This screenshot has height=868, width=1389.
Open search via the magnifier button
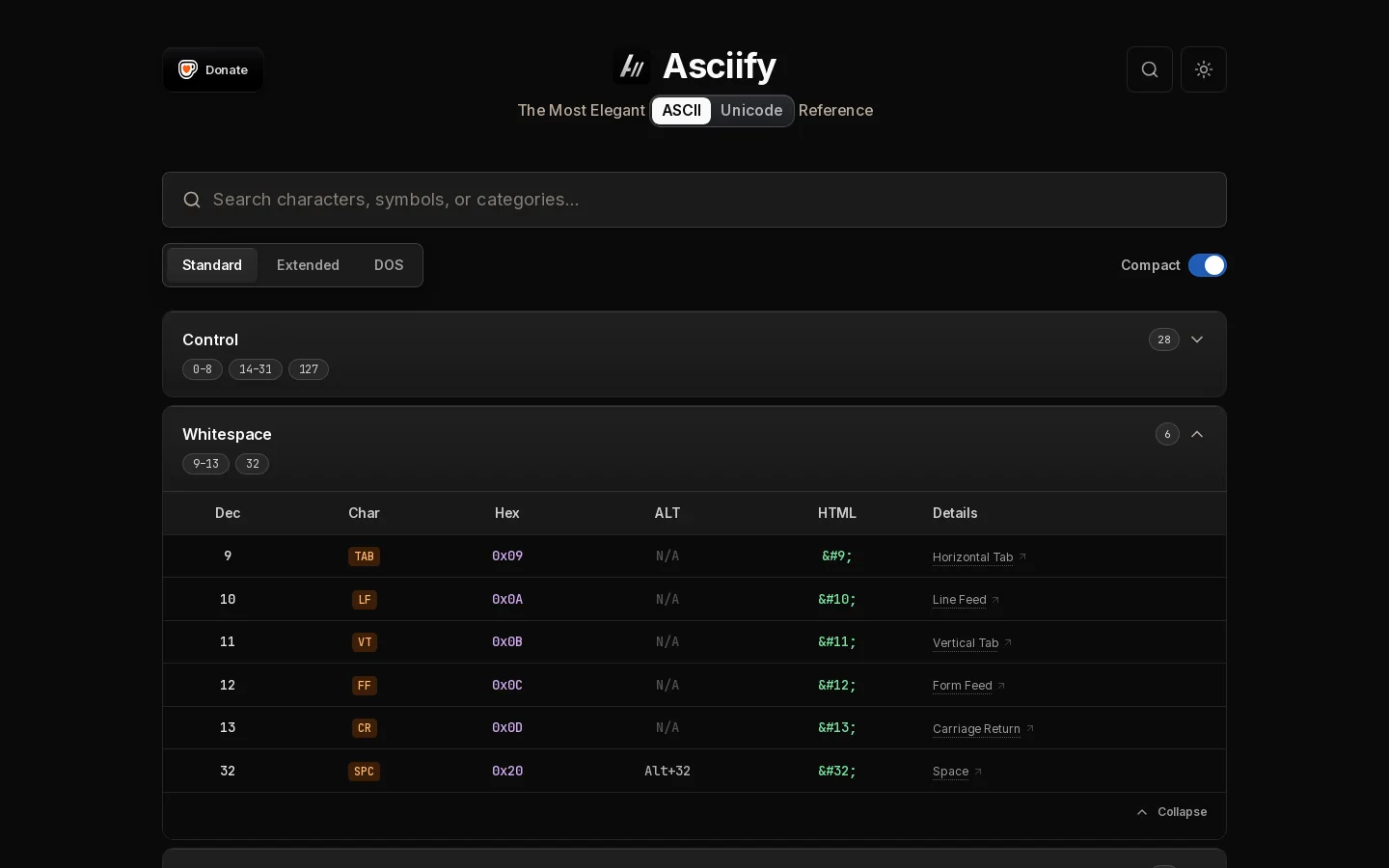coord(1150,69)
